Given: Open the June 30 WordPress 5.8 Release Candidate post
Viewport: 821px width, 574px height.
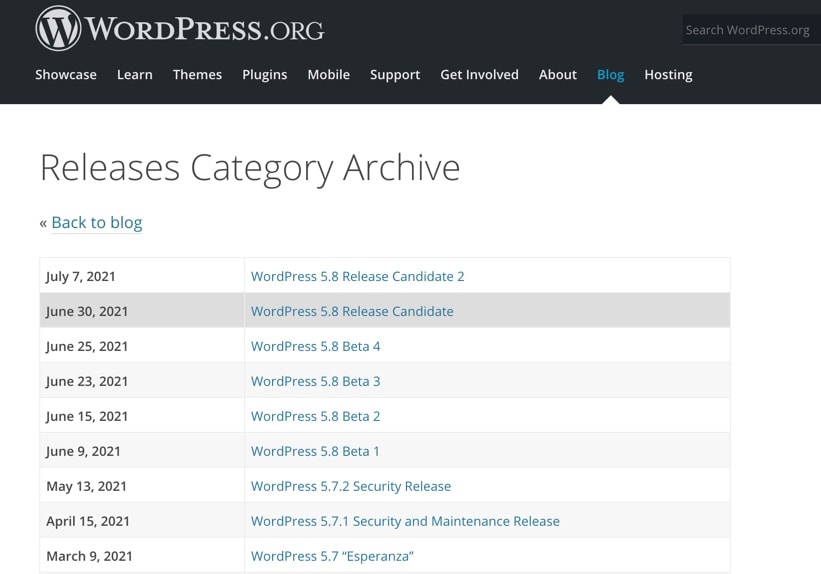Looking at the screenshot, I should tap(352, 311).
